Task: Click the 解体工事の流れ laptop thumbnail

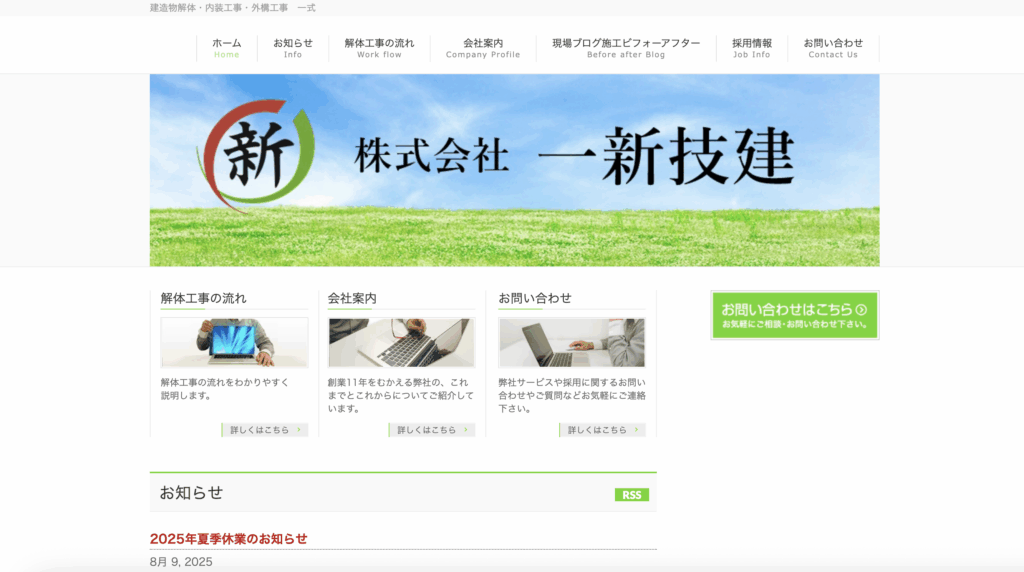Action: [234, 343]
